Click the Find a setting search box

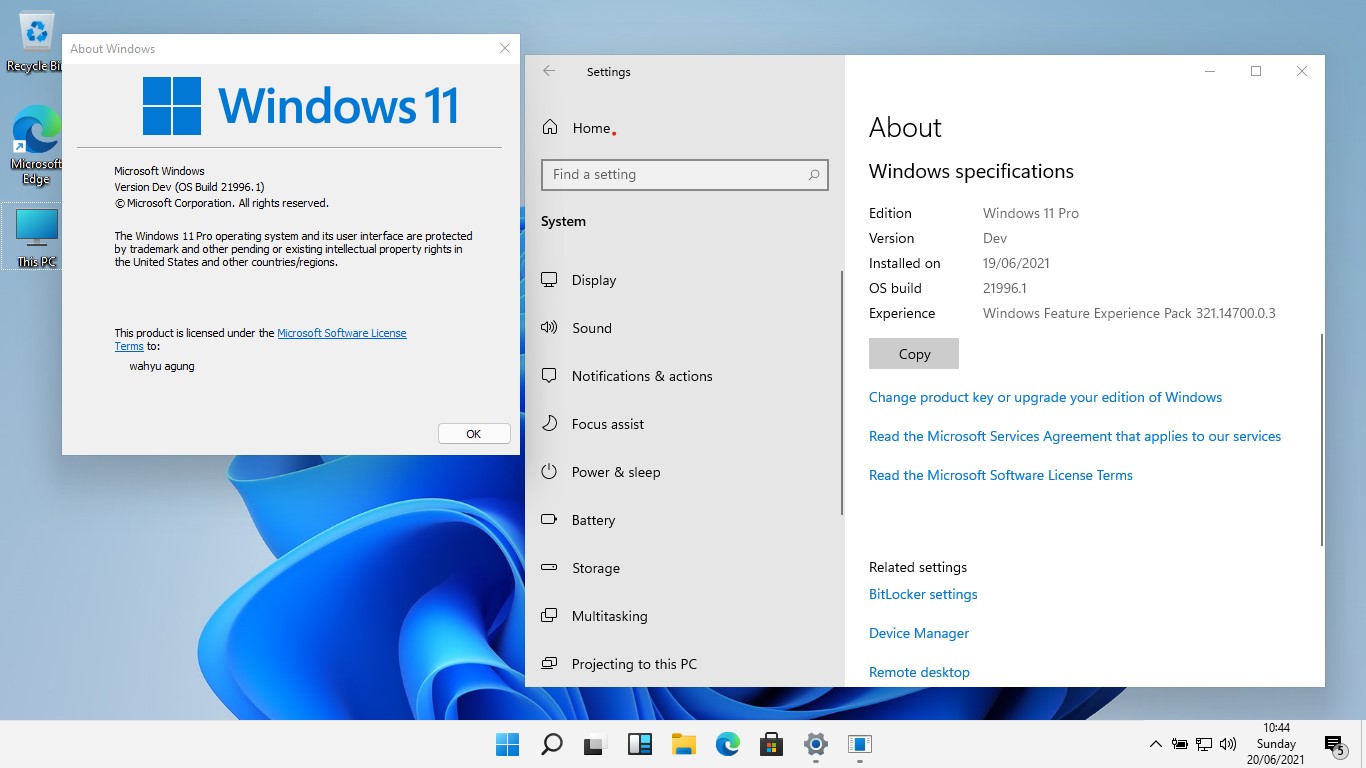pyautogui.click(x=685, y=174)
